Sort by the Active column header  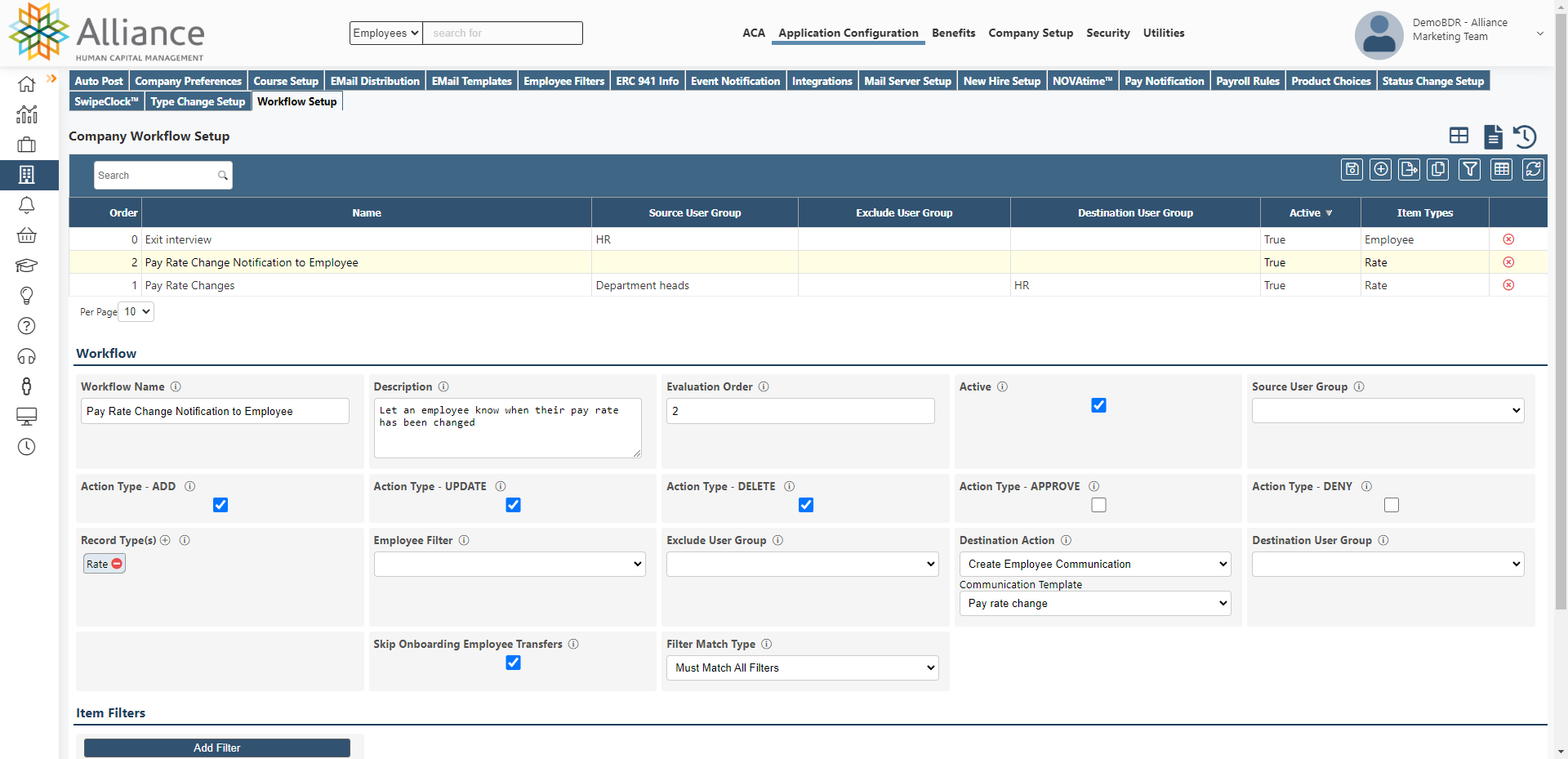coord(1311,212)
